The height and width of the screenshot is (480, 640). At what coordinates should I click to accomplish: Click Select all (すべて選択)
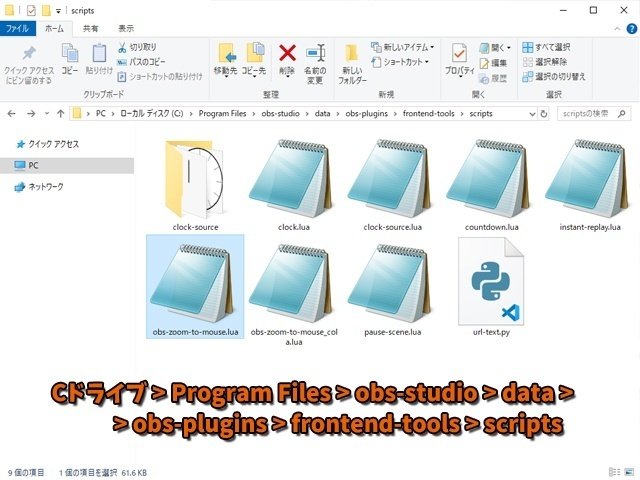coord(546,47)
